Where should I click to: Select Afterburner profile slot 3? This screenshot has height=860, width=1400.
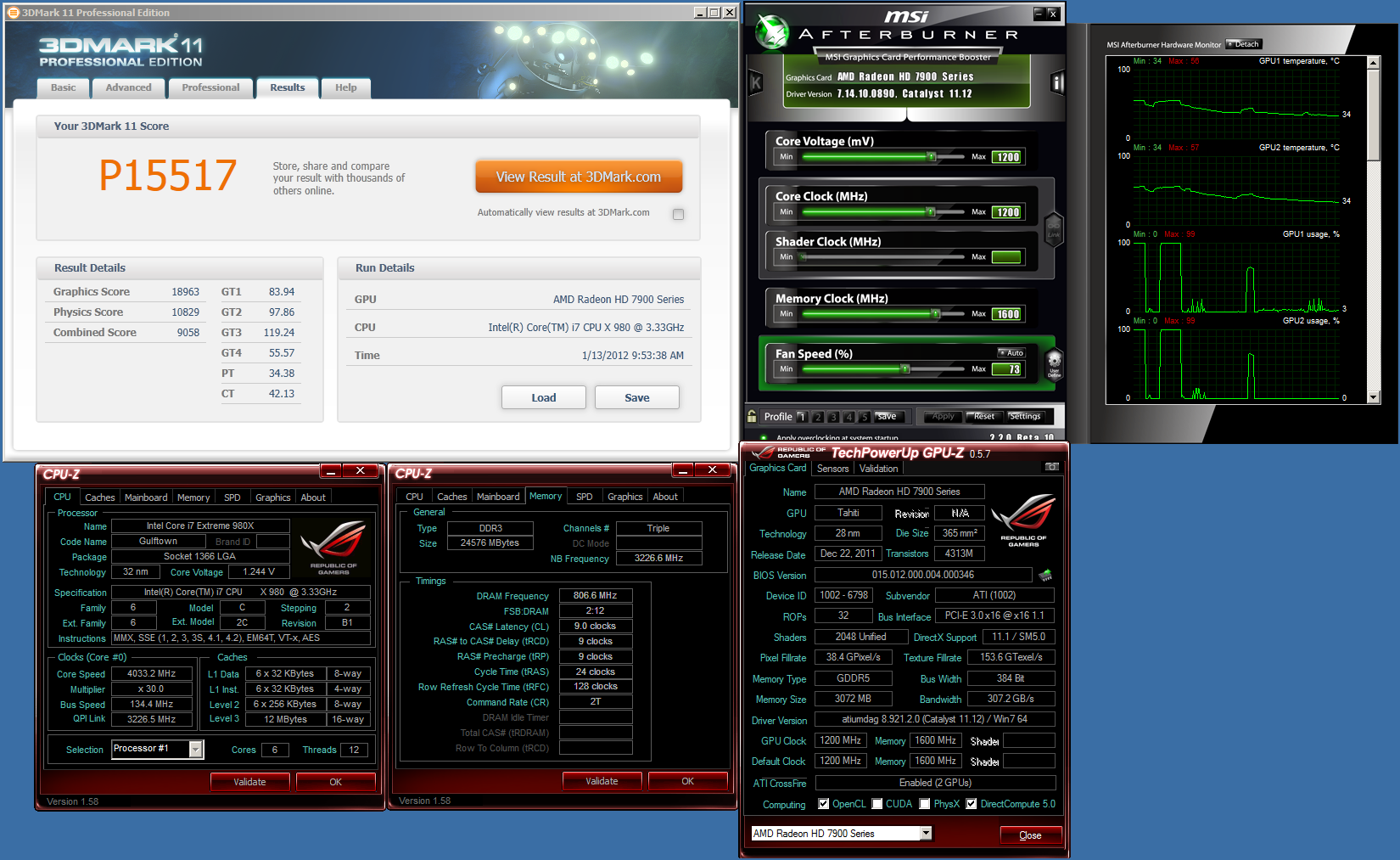pyautogui.click(x=833, y=417)
